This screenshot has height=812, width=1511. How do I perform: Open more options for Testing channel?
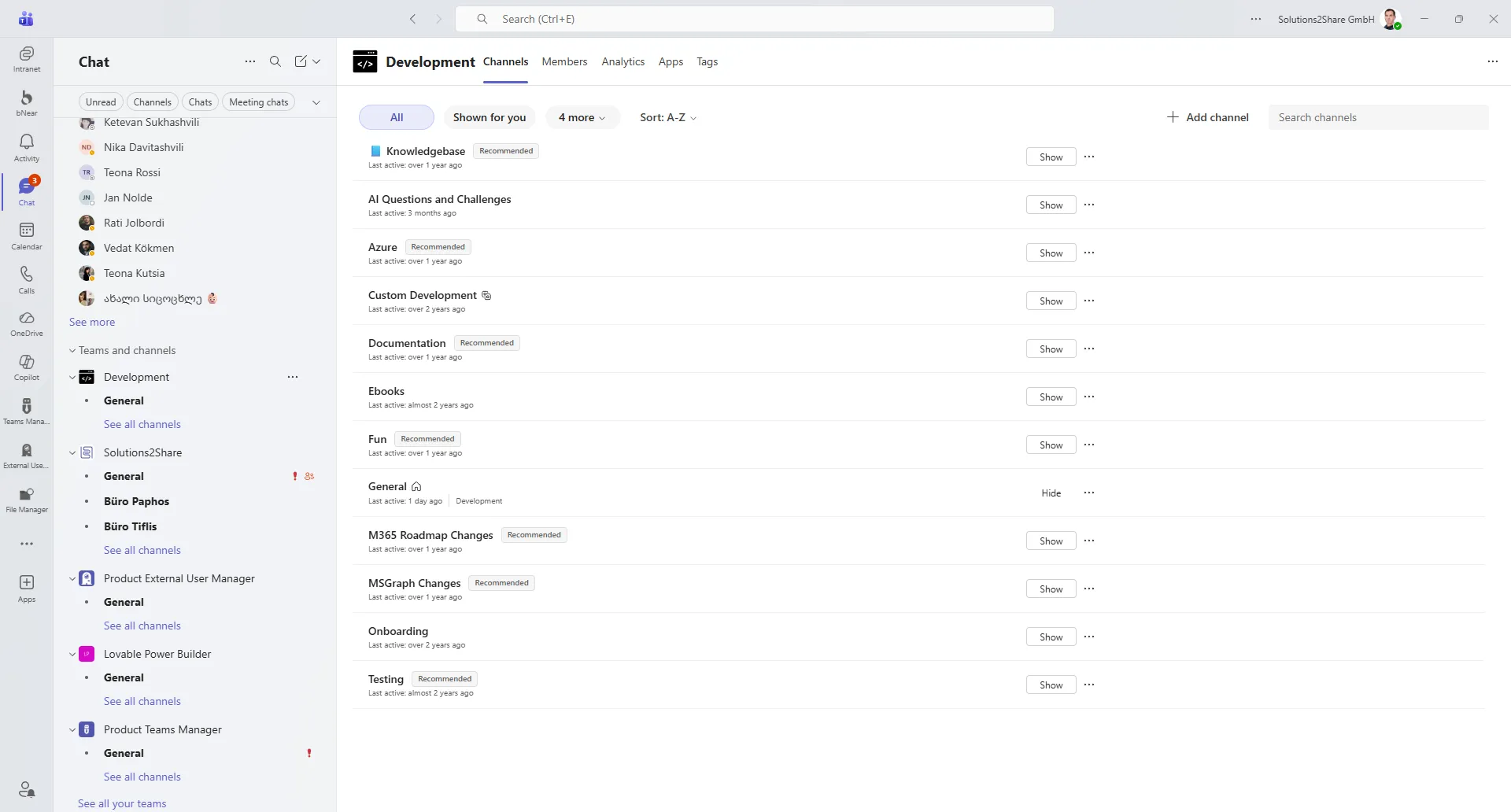point(1089,685)
